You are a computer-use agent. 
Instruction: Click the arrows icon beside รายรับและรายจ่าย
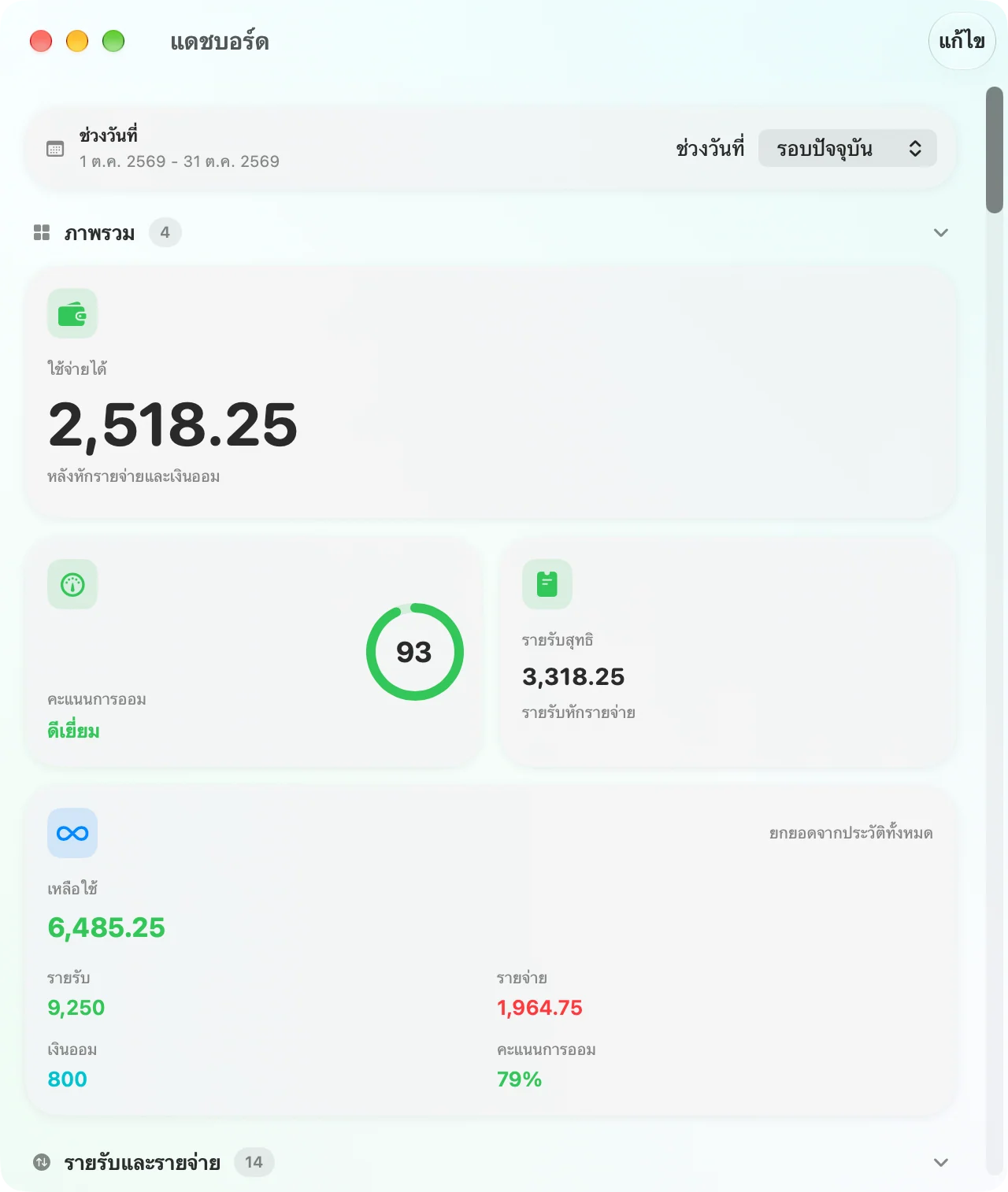click(x=42, y=1162)
